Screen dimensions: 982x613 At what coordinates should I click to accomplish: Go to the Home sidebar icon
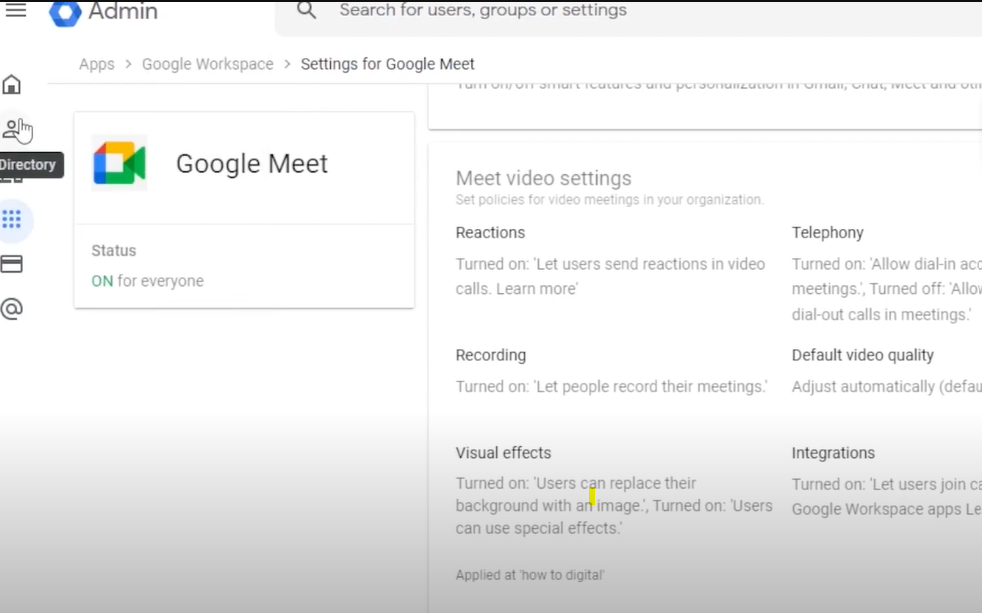pyautogui.click(x=12, y=85)
